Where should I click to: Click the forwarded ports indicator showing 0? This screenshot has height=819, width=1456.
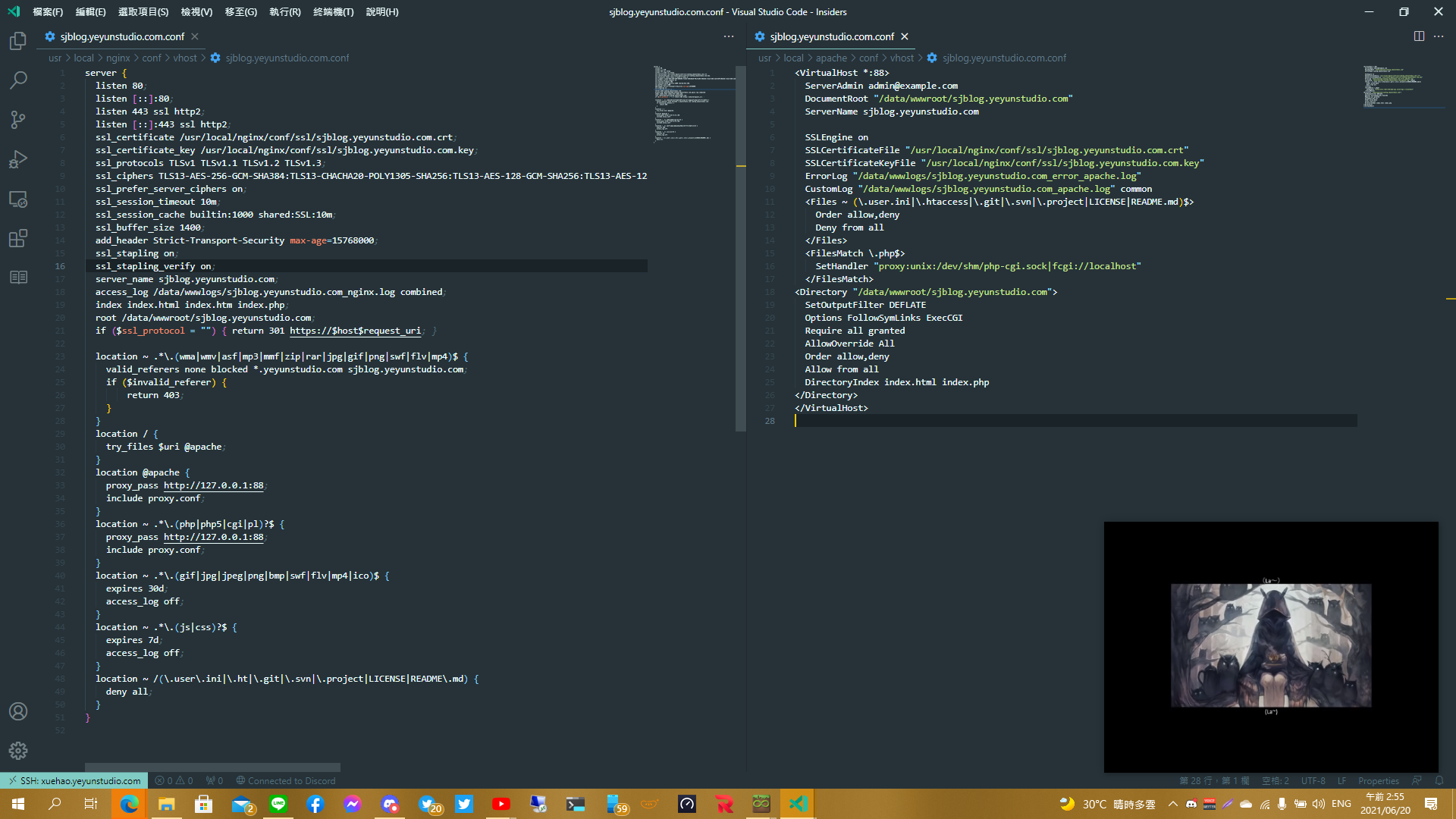[x=215, y=780]
